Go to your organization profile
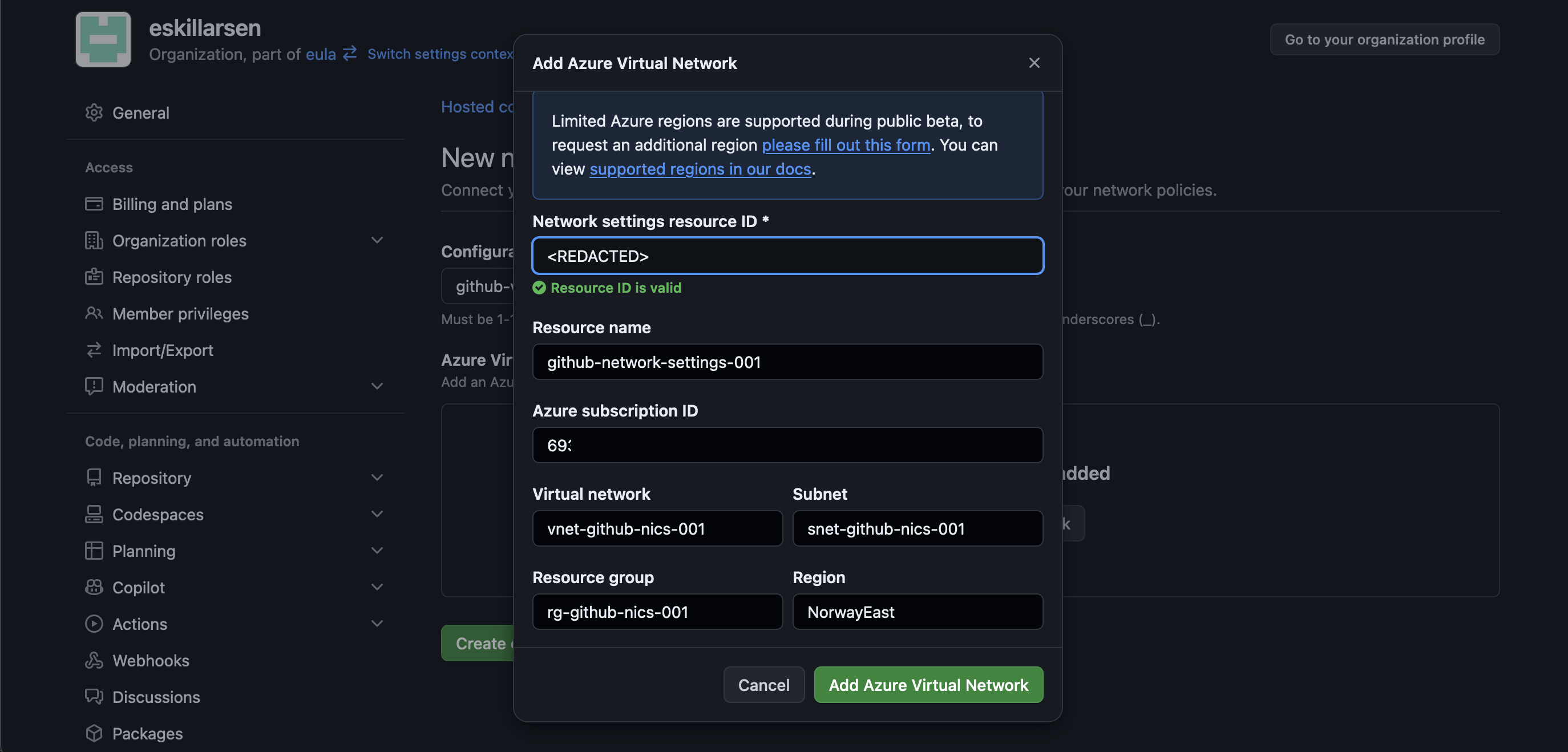The image size is (1568, 752). pos(1384,39)
